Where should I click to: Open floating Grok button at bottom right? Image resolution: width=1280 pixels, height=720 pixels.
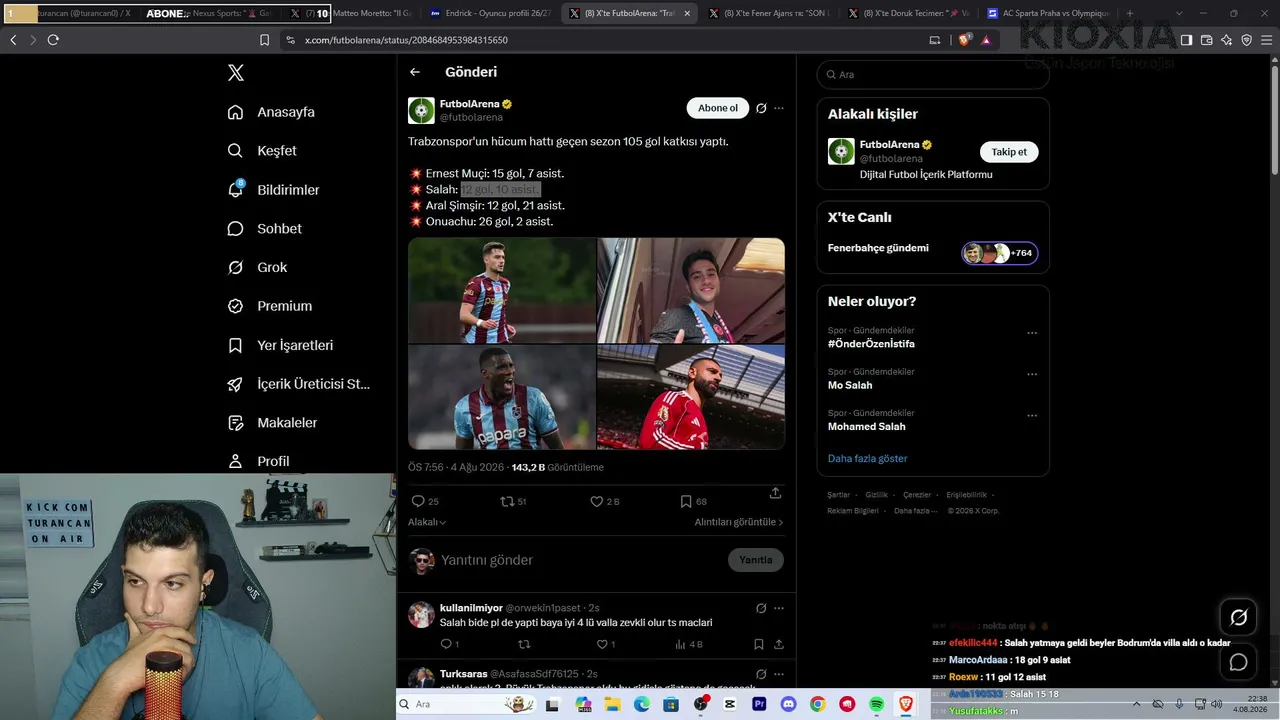[1238, 618]
